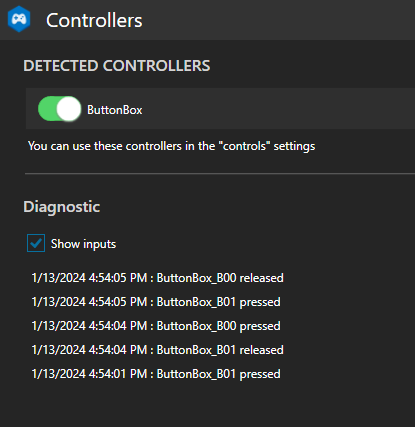Uncheck the Show inputs checkbox
415x427 pixels.
[x=36, y=243]
